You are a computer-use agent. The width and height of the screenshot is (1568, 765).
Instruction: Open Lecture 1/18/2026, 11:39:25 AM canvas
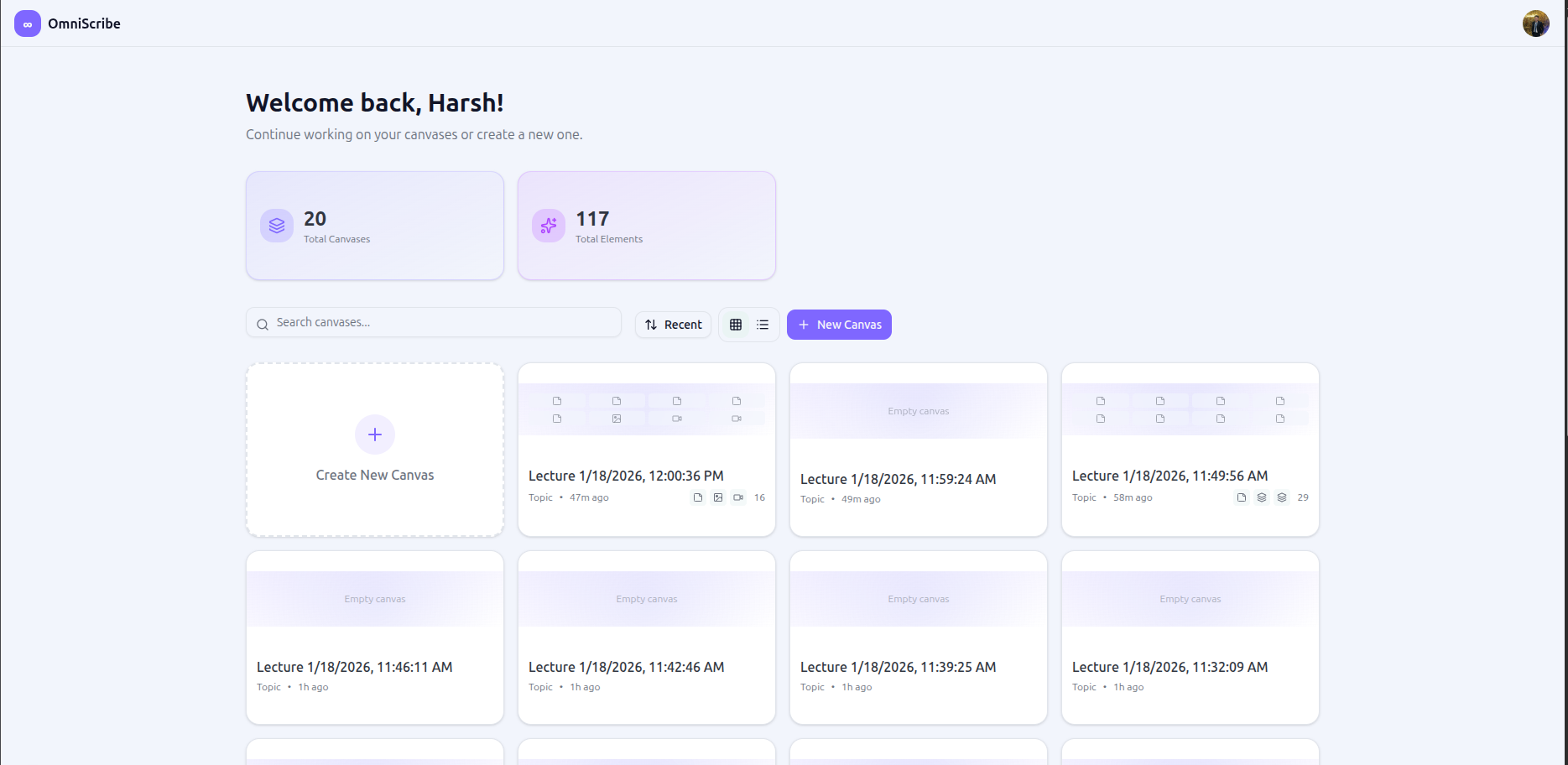pyautogui.click(x=919, y=637)
